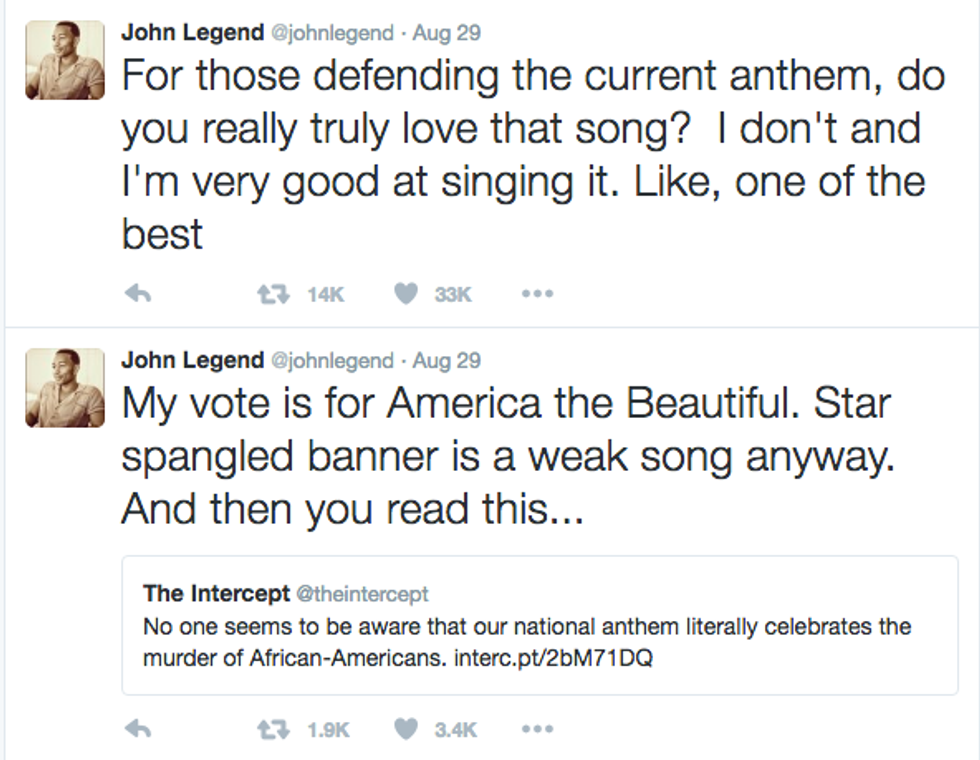Image resolution: width=980 pixels, height=760 pixels.
Task: Open the Aug 29 timestamp of the second tweet
Action: (447, 360)
